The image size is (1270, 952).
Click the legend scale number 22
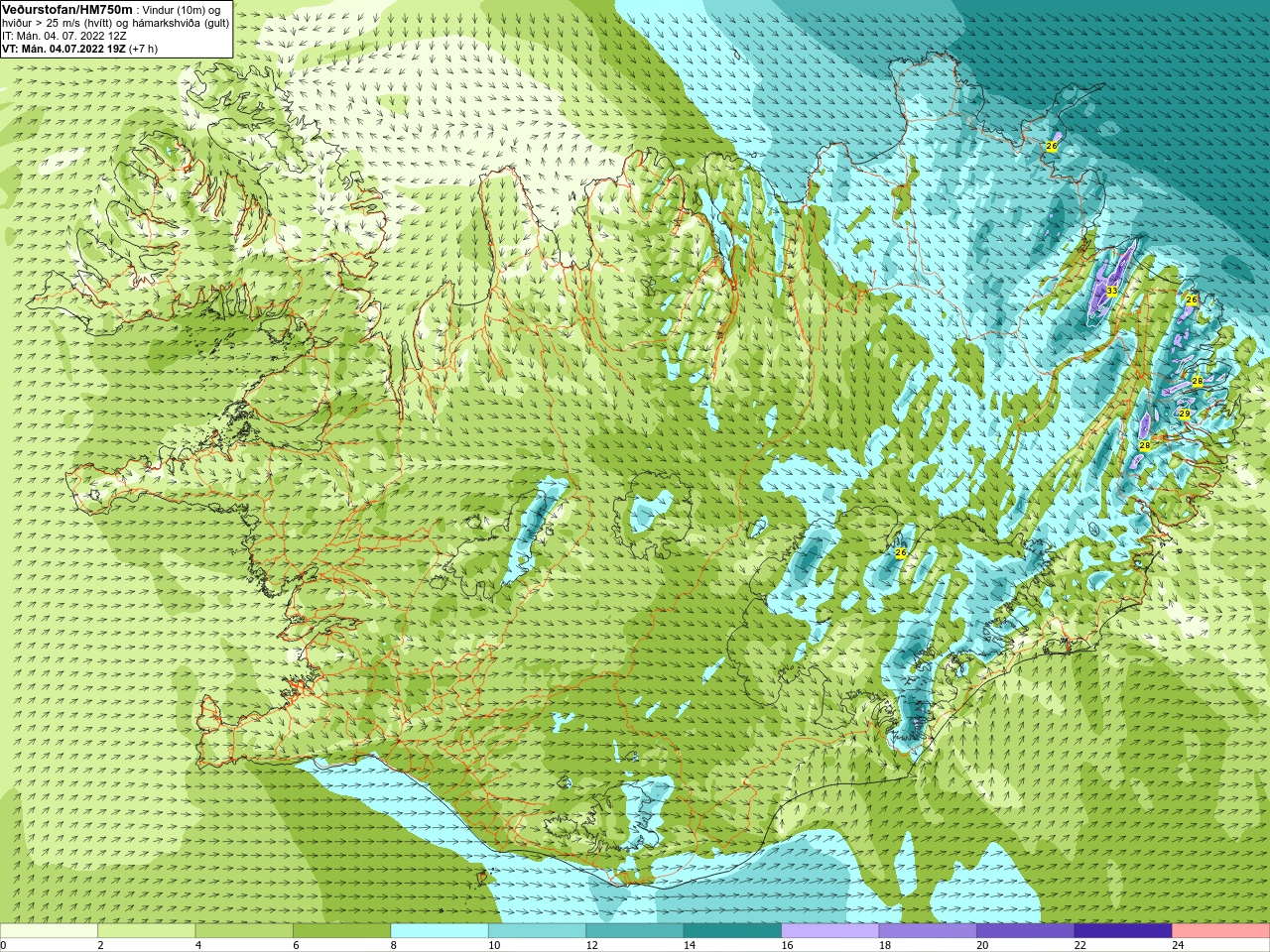(1080, 945)
